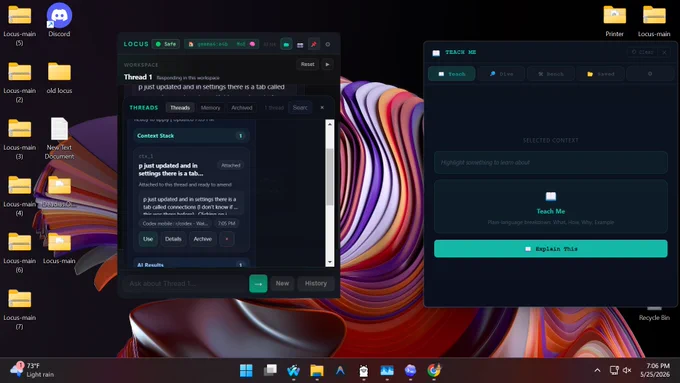The height and width of the screenshot is (383, 680).
Task: Select the Threads tab in Threads panel
Action: click(180, 108)
